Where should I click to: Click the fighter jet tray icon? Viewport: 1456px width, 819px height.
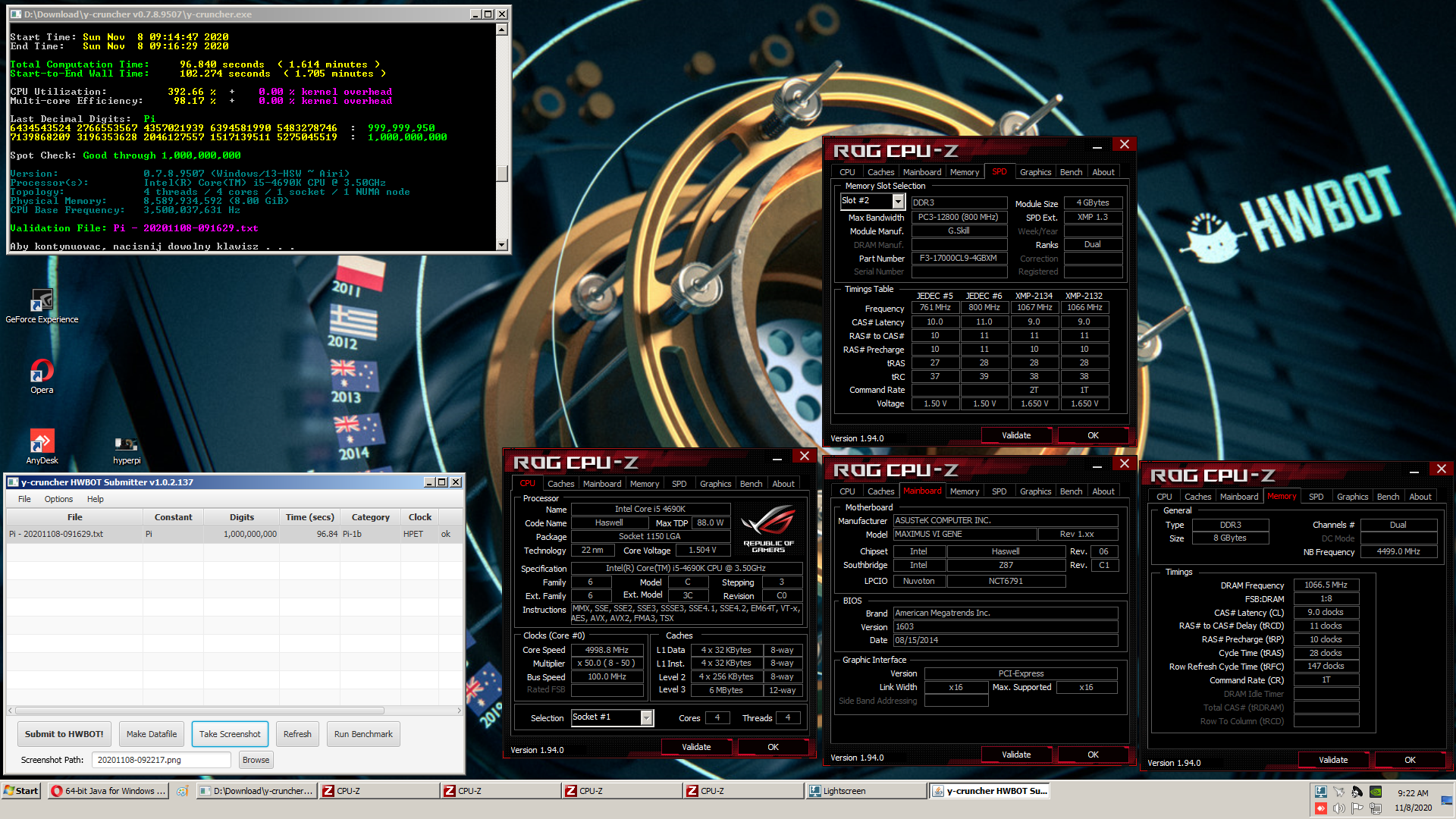(x=1339, y=792)
